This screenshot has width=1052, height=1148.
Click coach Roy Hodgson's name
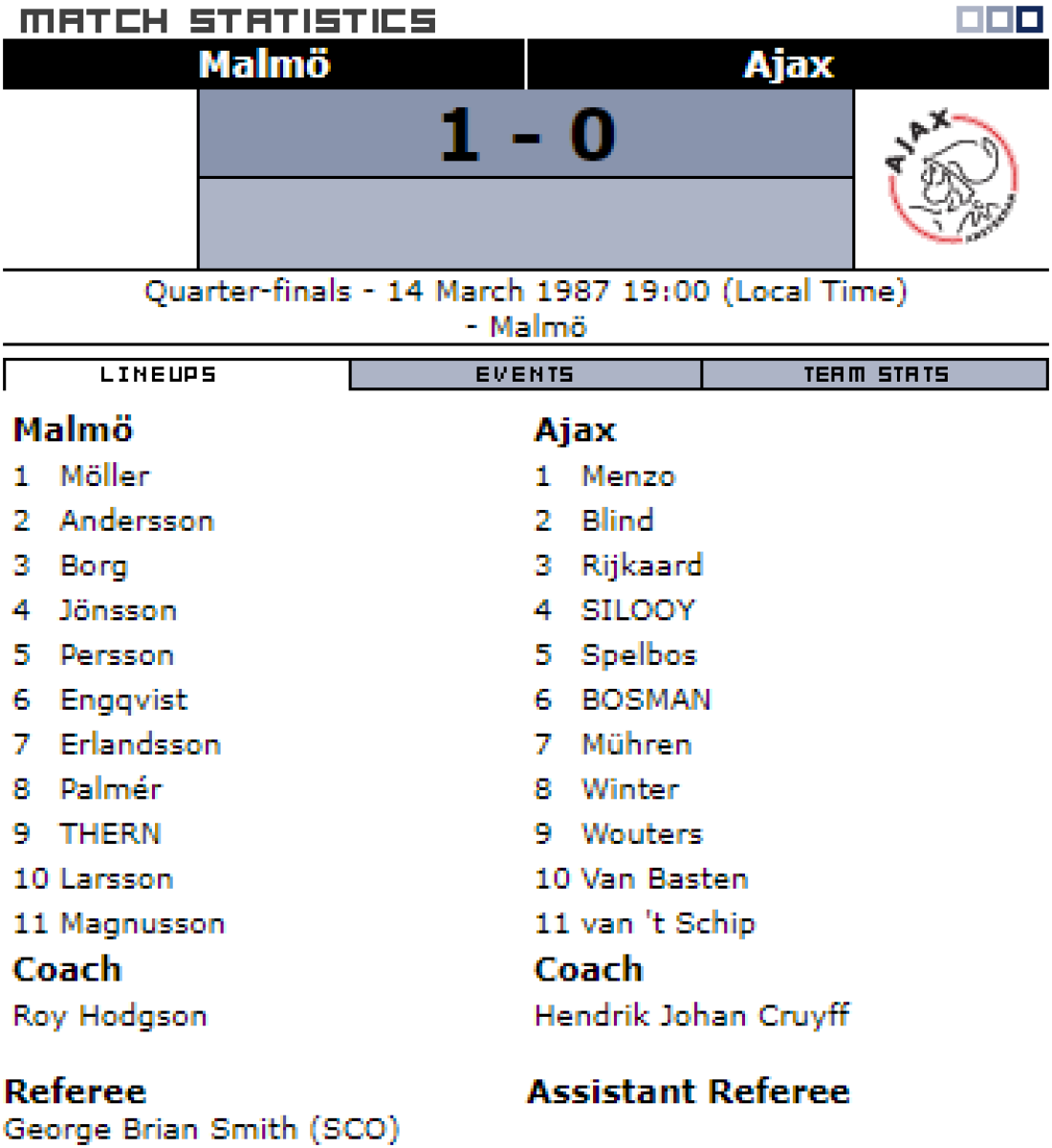click(110, 1016)
